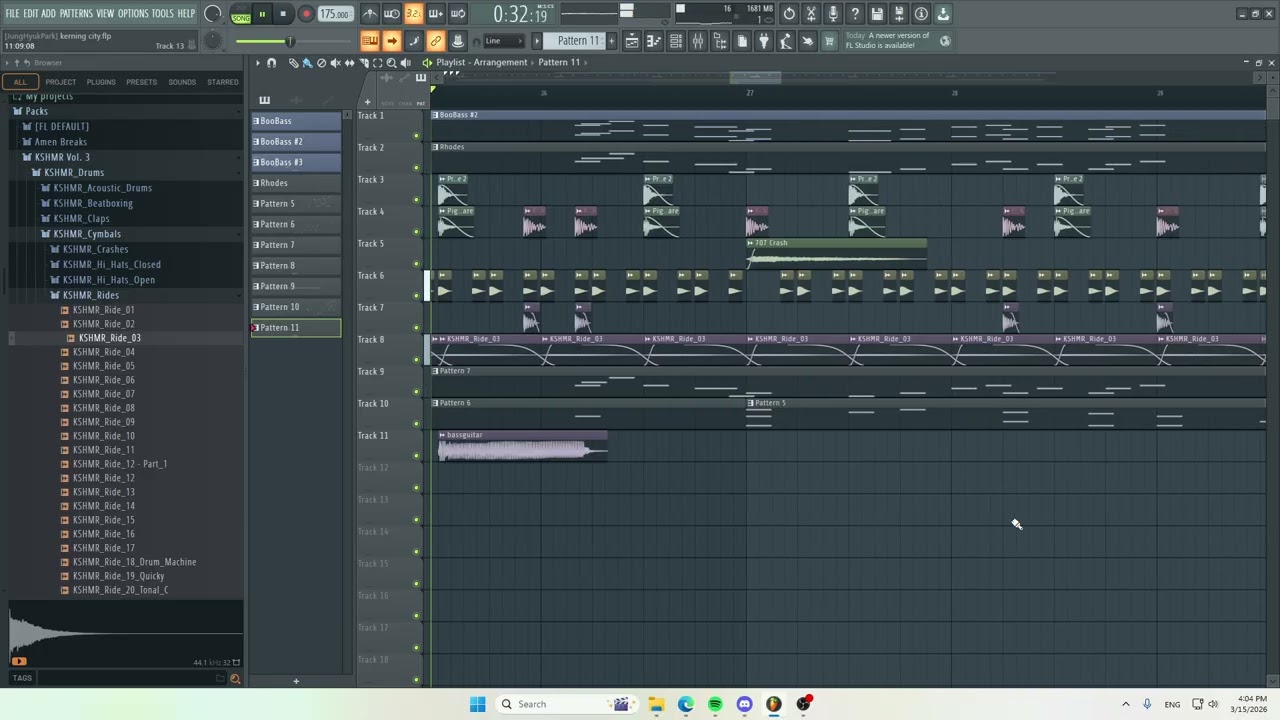
Task: Switch browser to STARRED tab
Action: [x=223, y=82]
